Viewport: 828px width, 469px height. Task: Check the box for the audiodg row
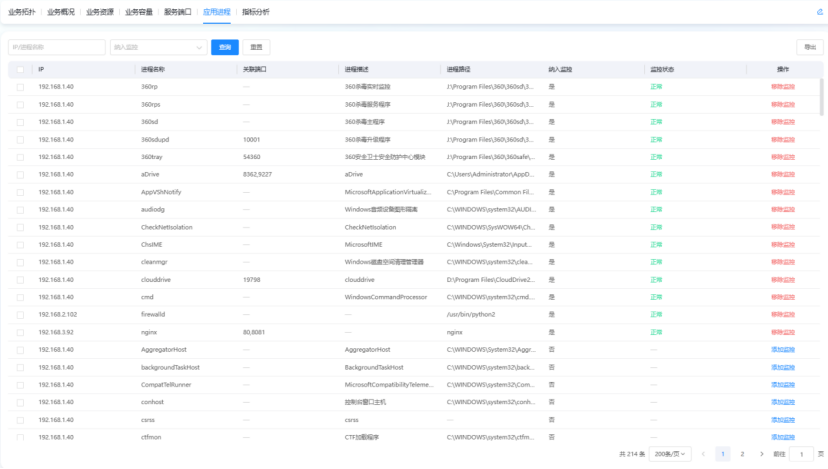[20, 210]
